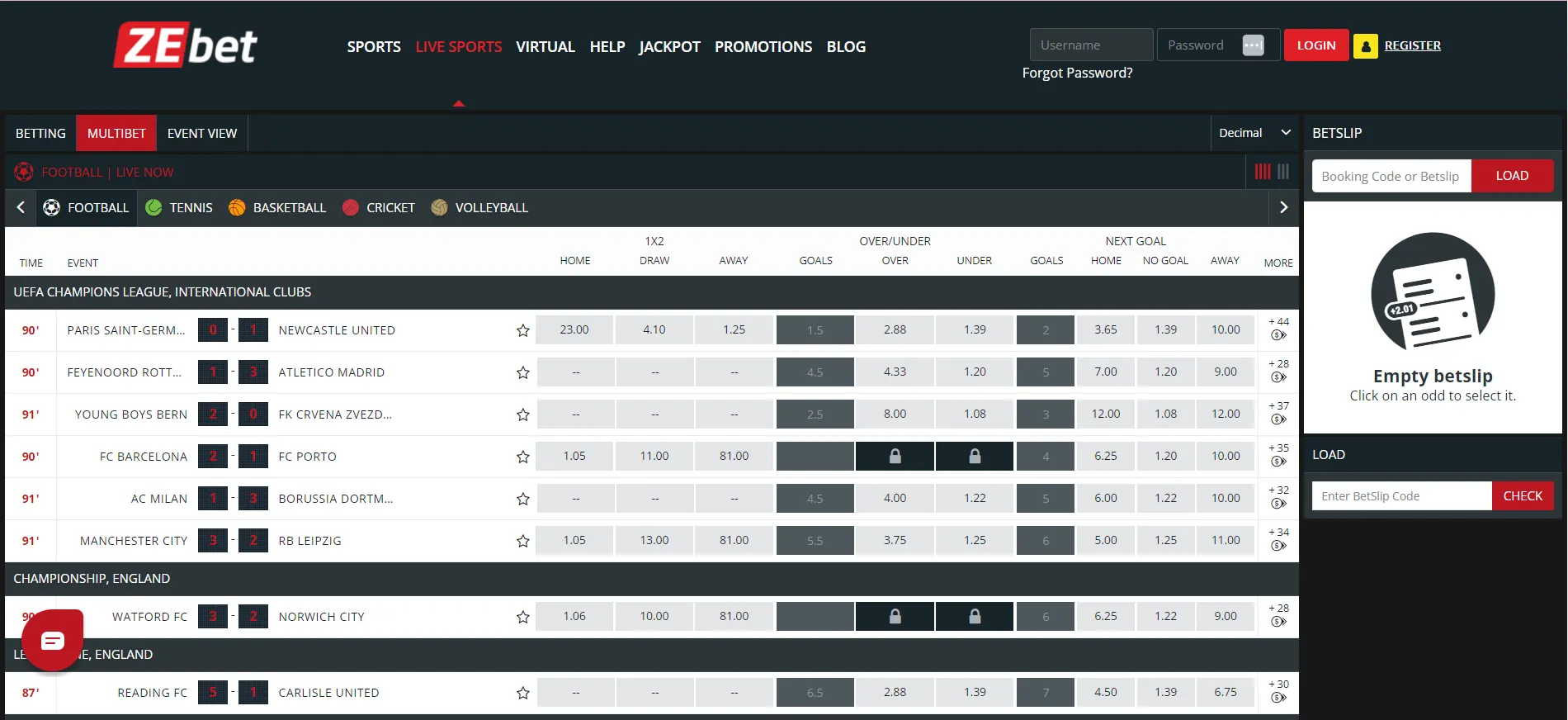Choose the Cricket sport icon
Screen dimensions: 1568x720
(x=351, y=208)
